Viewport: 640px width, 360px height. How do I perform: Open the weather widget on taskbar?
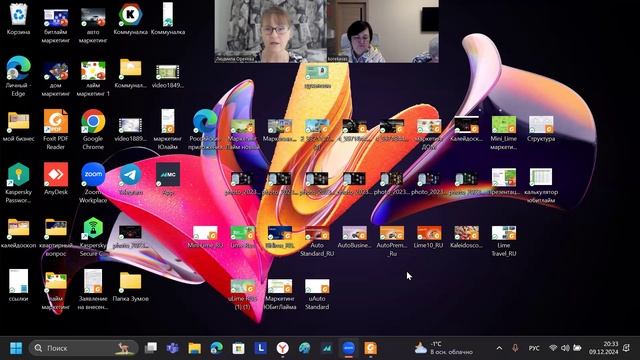pos(444,348)
